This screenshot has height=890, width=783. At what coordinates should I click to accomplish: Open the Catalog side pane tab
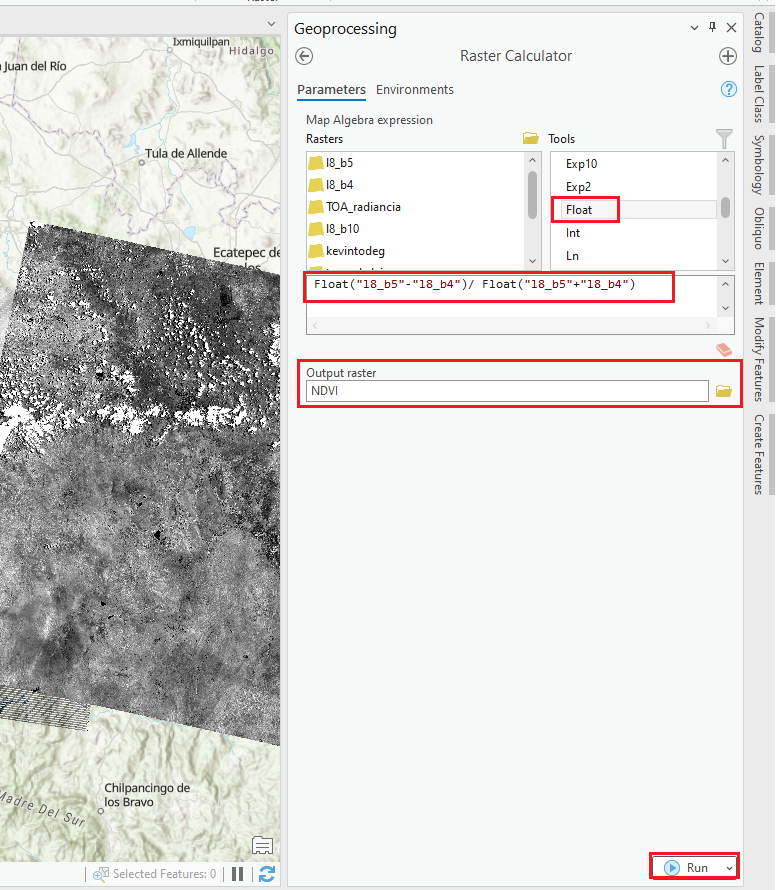click(759, 33)
